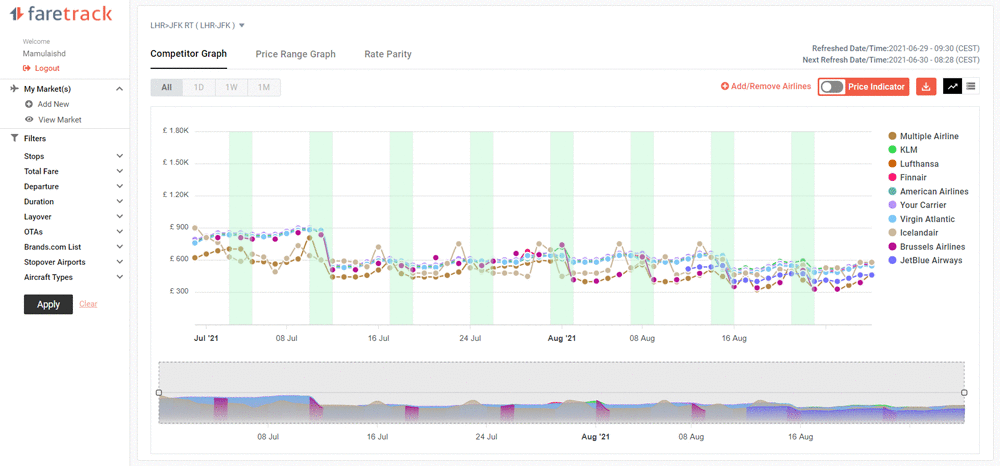
Task: Click the download chart button
Action: [x=926, y=87]
